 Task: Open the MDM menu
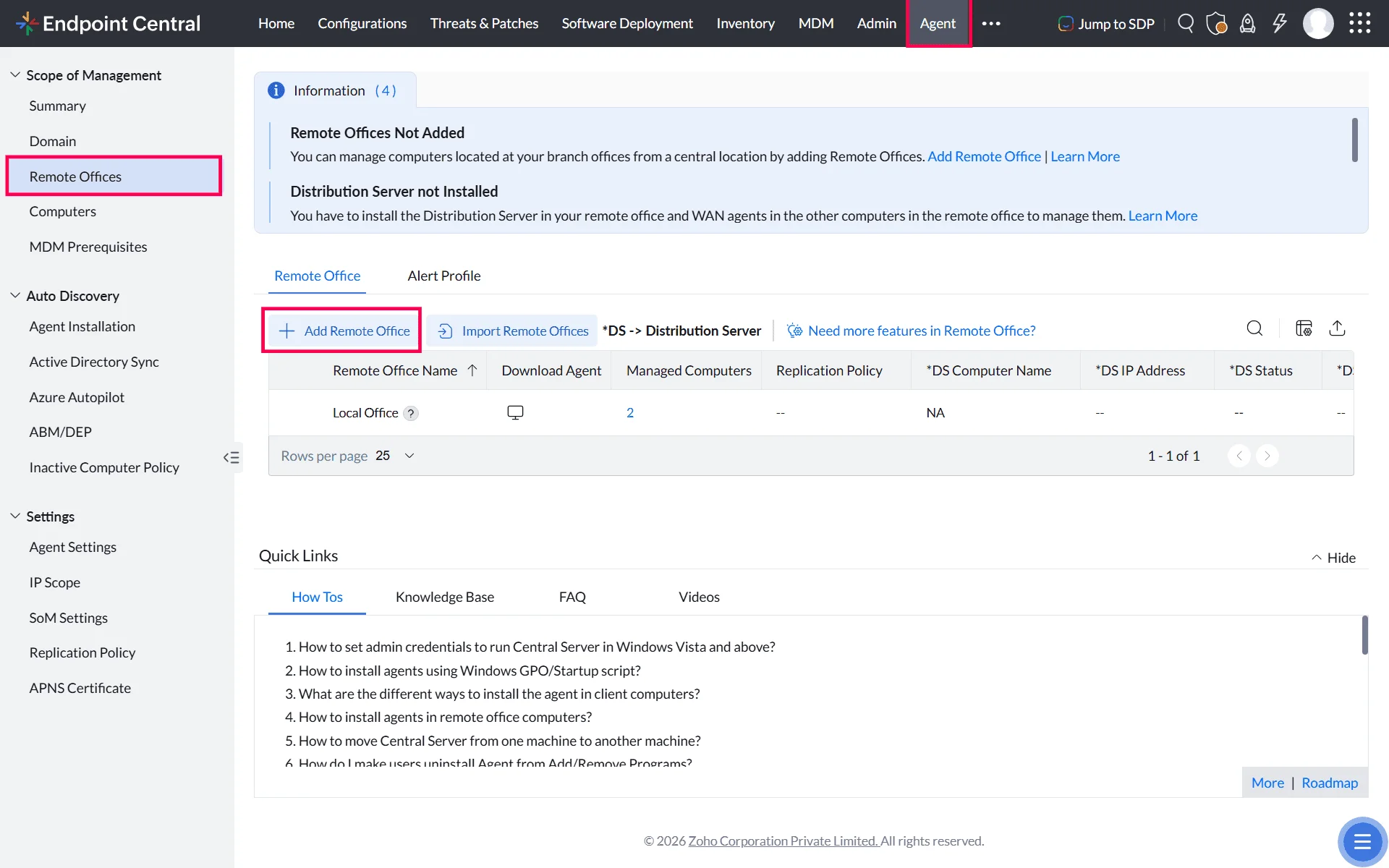pyautogui.click(x=816, y=23)
